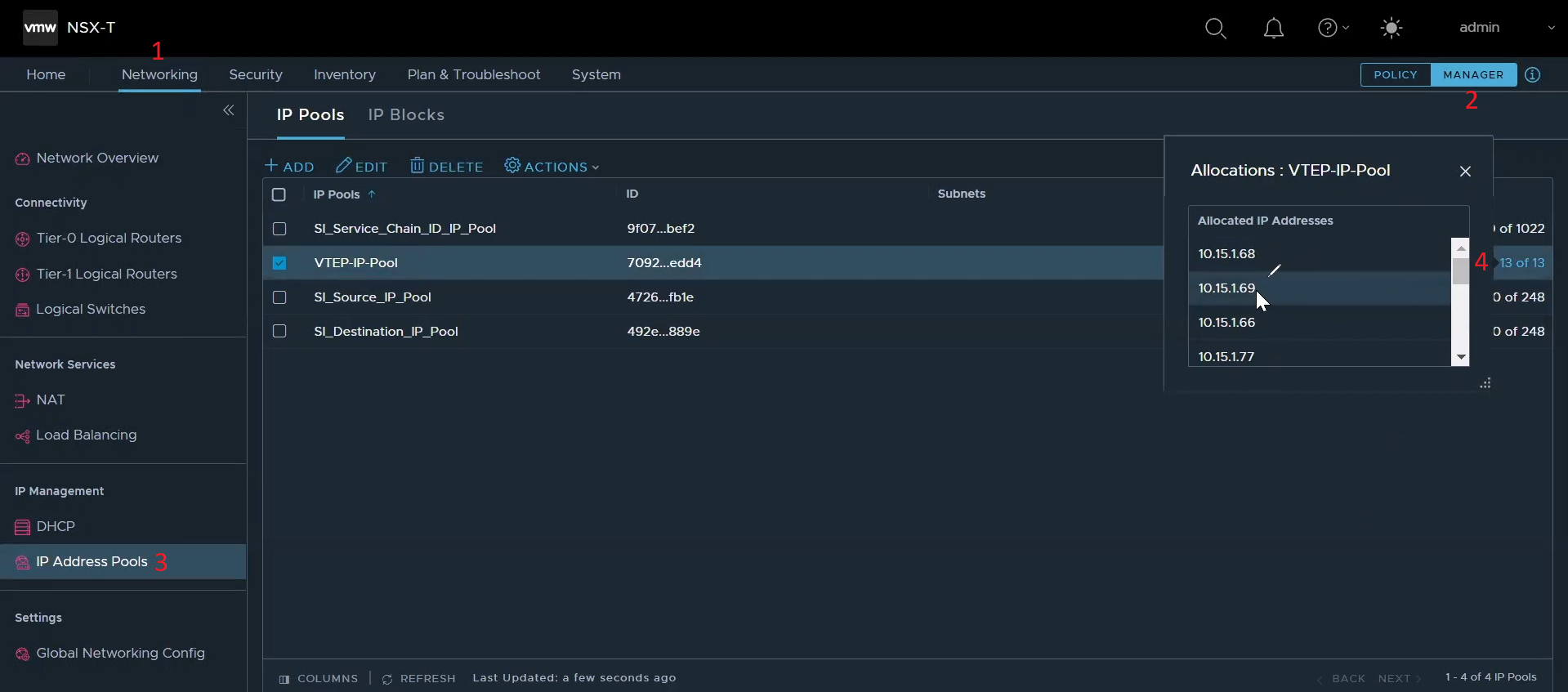The image size is (1568, 692).
Task: Click ADD to create IP pool
Action: pos(289,167)
